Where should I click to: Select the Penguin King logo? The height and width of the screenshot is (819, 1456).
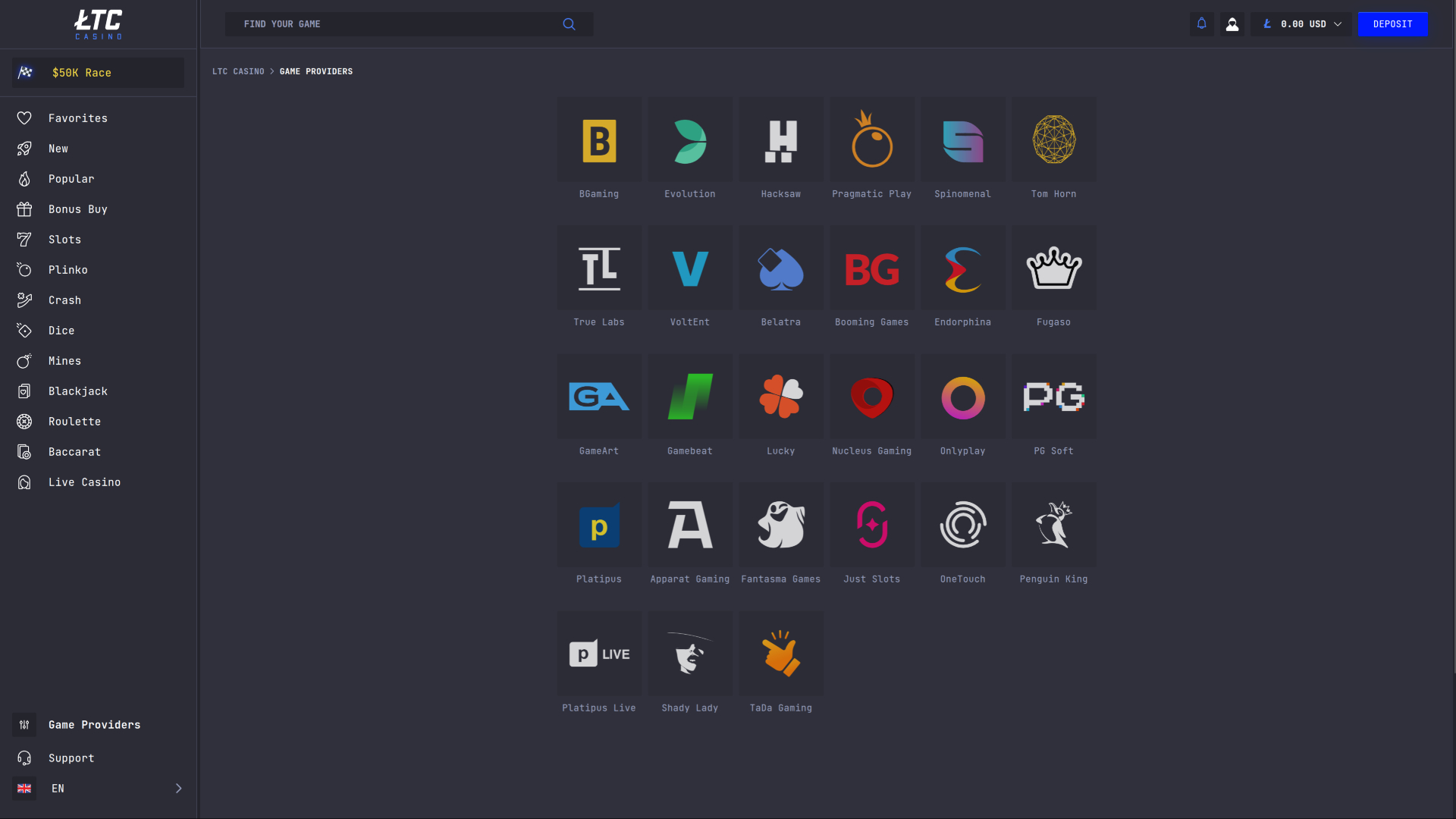pos(1054,525)
